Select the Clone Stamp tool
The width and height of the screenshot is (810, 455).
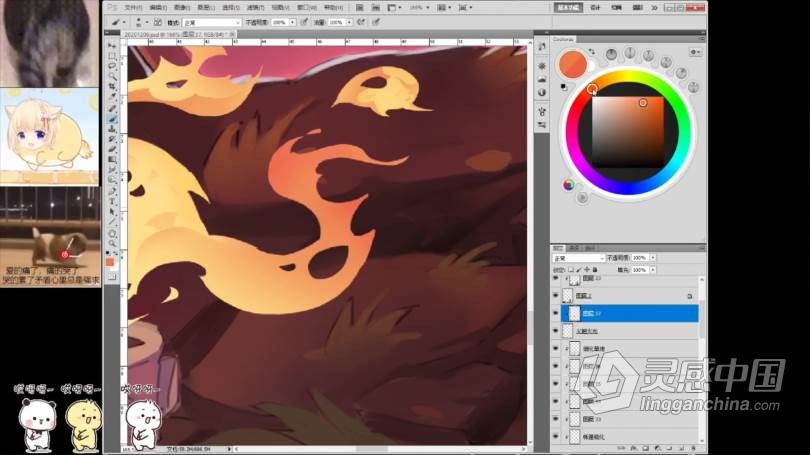pyautogui.click(x=112, y=129)
